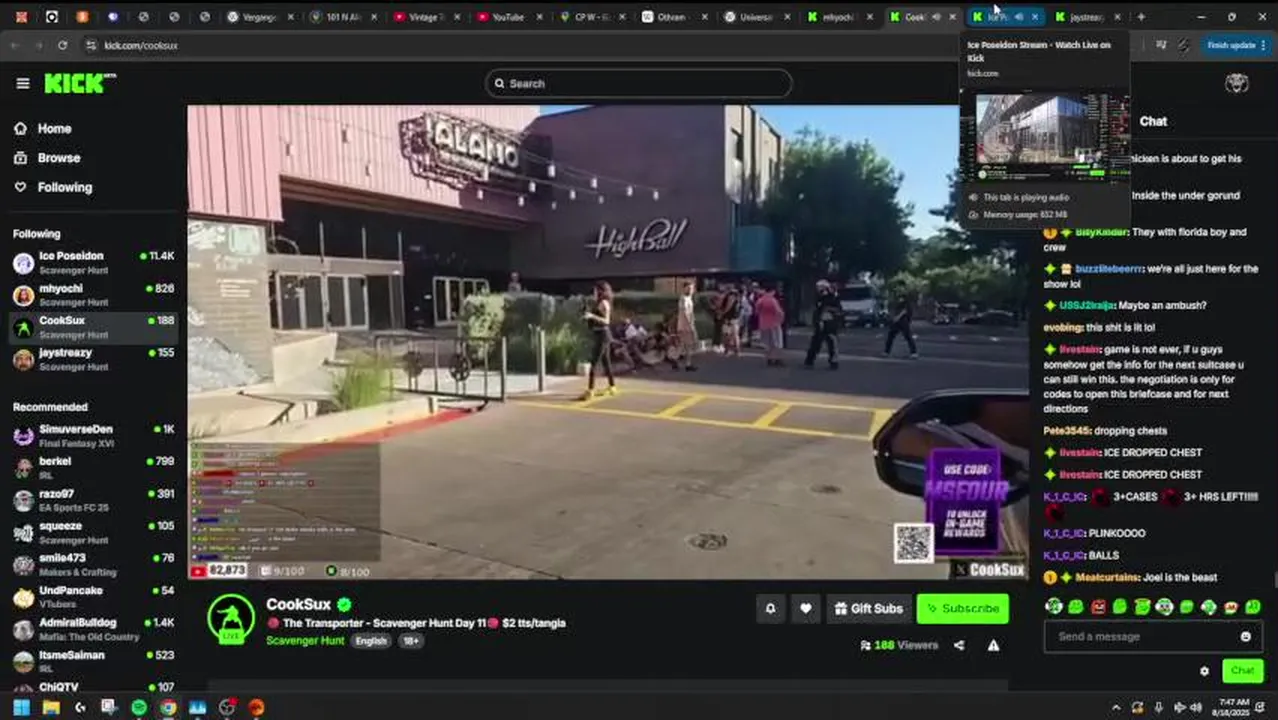Open smile473 recommended channel
This screenshot has width=1278, height=720.
(94, 564)
